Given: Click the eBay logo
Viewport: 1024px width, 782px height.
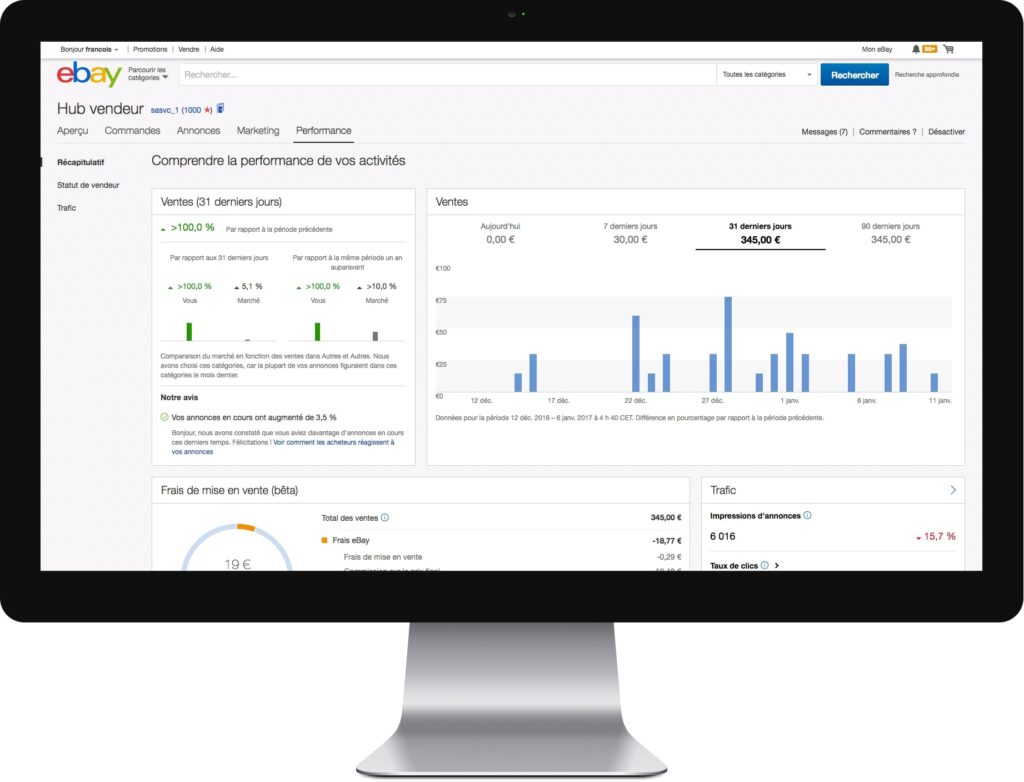Looking at the screenshot, I should [89, 75].
